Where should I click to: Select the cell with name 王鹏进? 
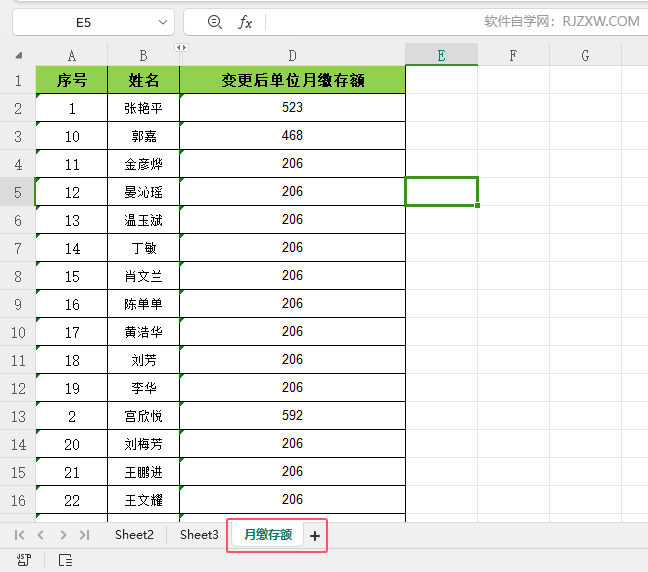pos(143,472)
